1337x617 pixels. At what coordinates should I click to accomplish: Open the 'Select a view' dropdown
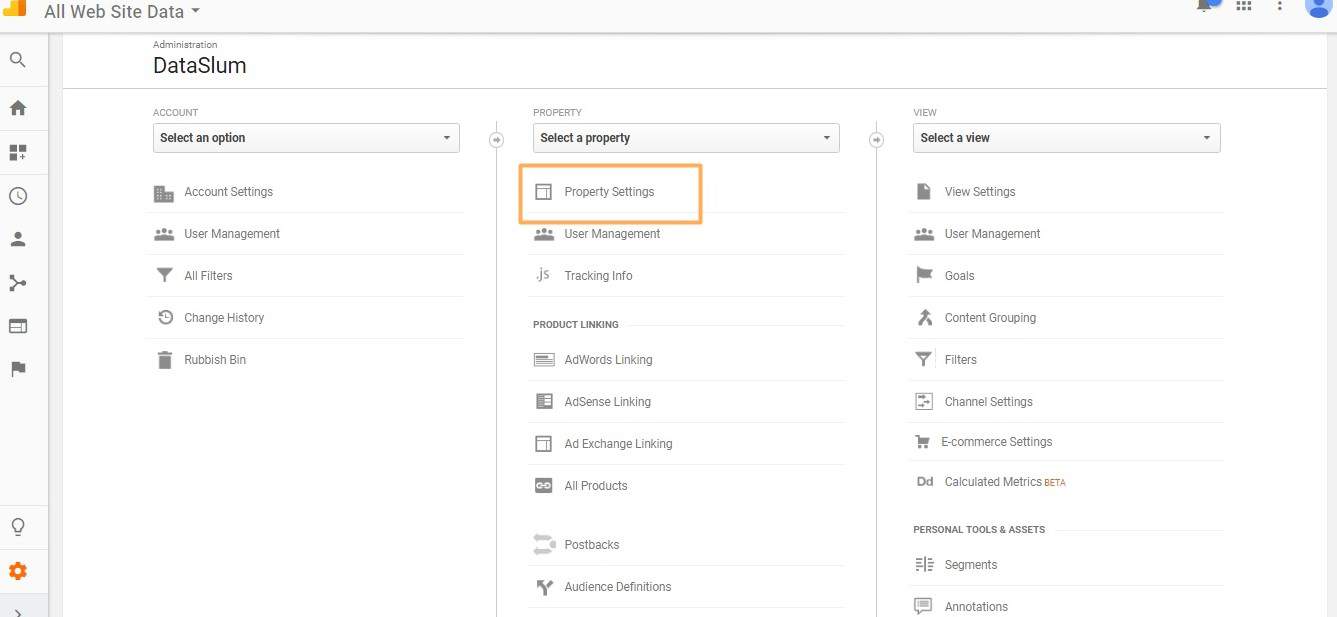point(1066,138)
